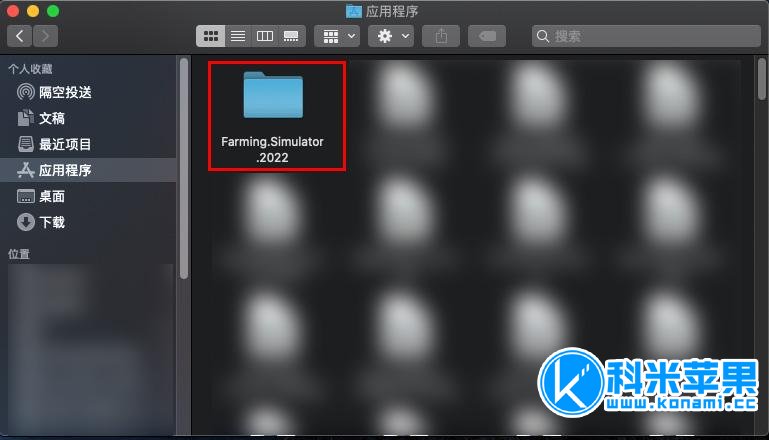Select 应用程序 in the sidebar
Image resolution: width=769 pixels, height=440 pixels.
click(x=88, y=170)
